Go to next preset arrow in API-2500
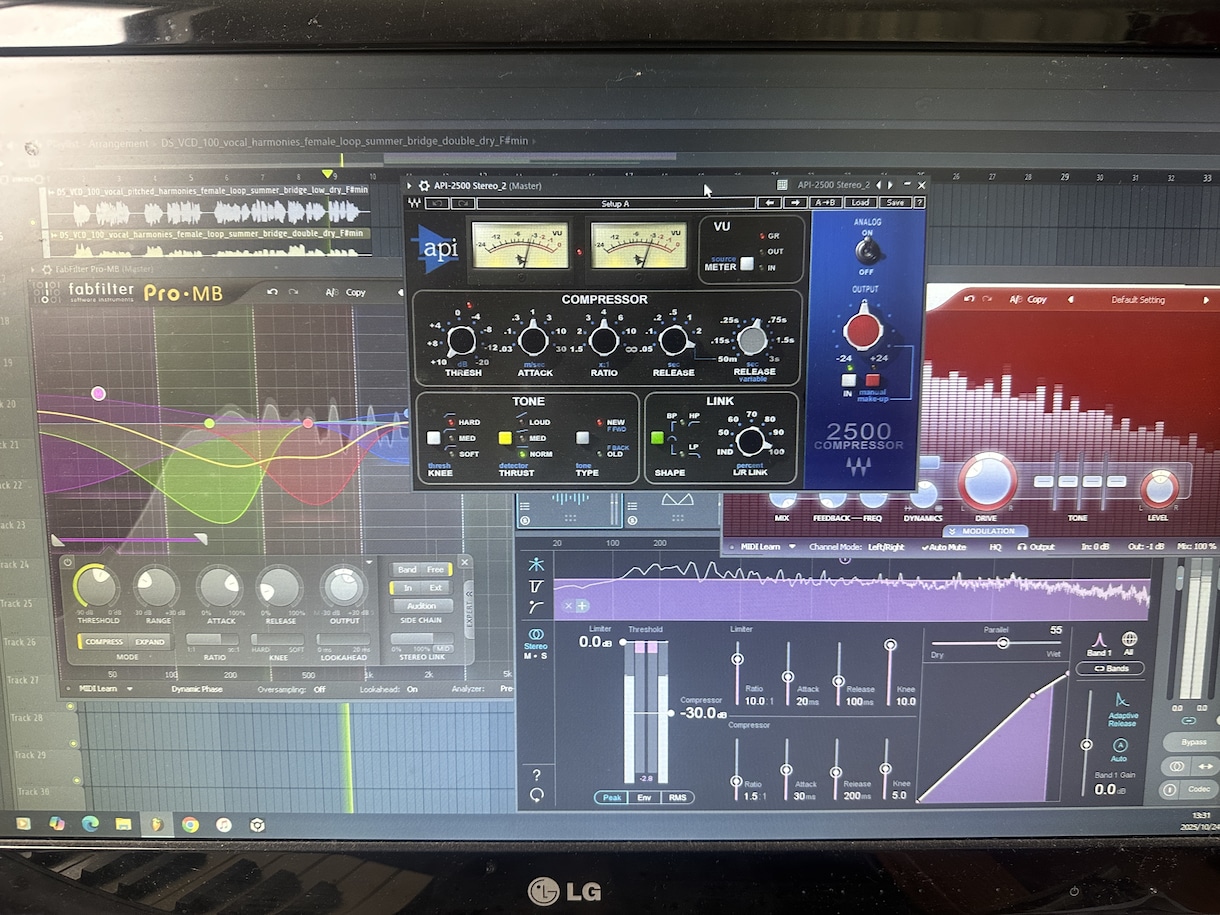1220x915 pixels. point(796,203)
